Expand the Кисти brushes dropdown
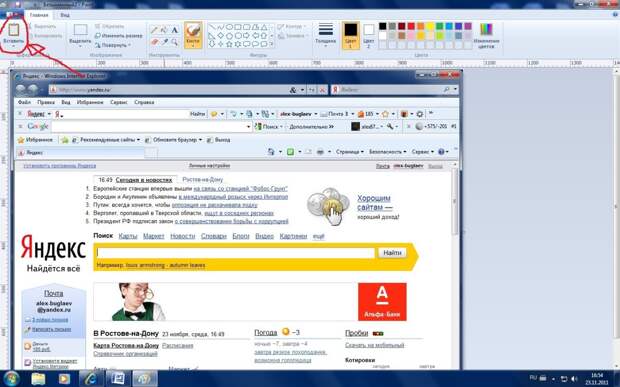620x387 pixels. pos(193,45)
